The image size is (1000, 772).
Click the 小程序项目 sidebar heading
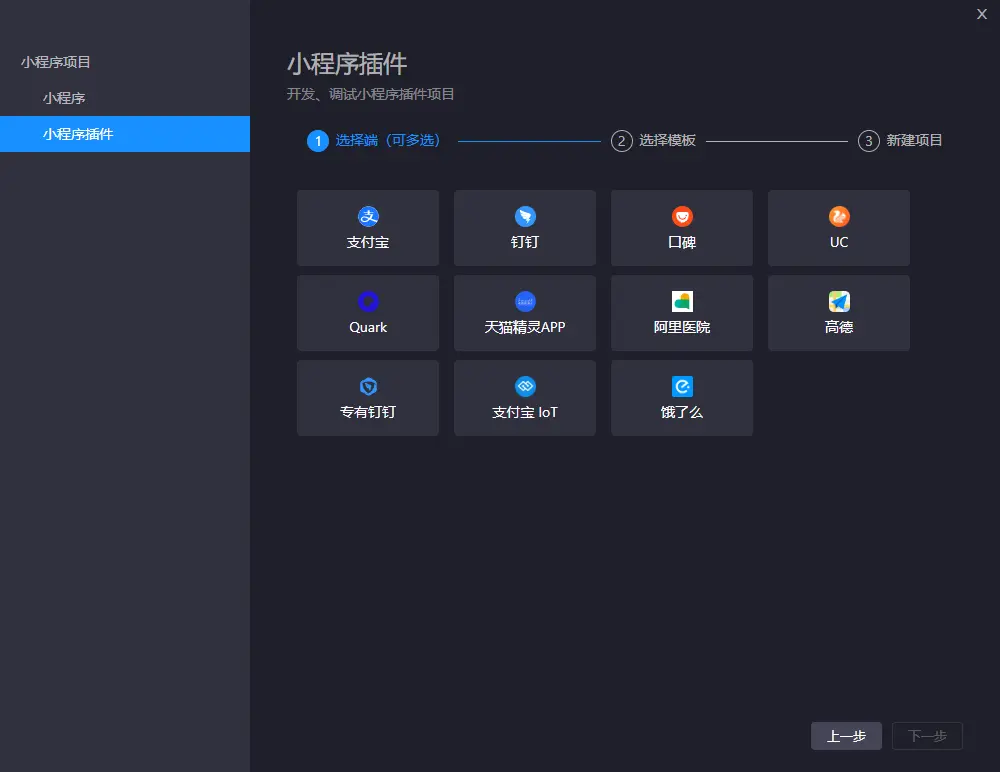pyautogui.click(x=55, y=62)
